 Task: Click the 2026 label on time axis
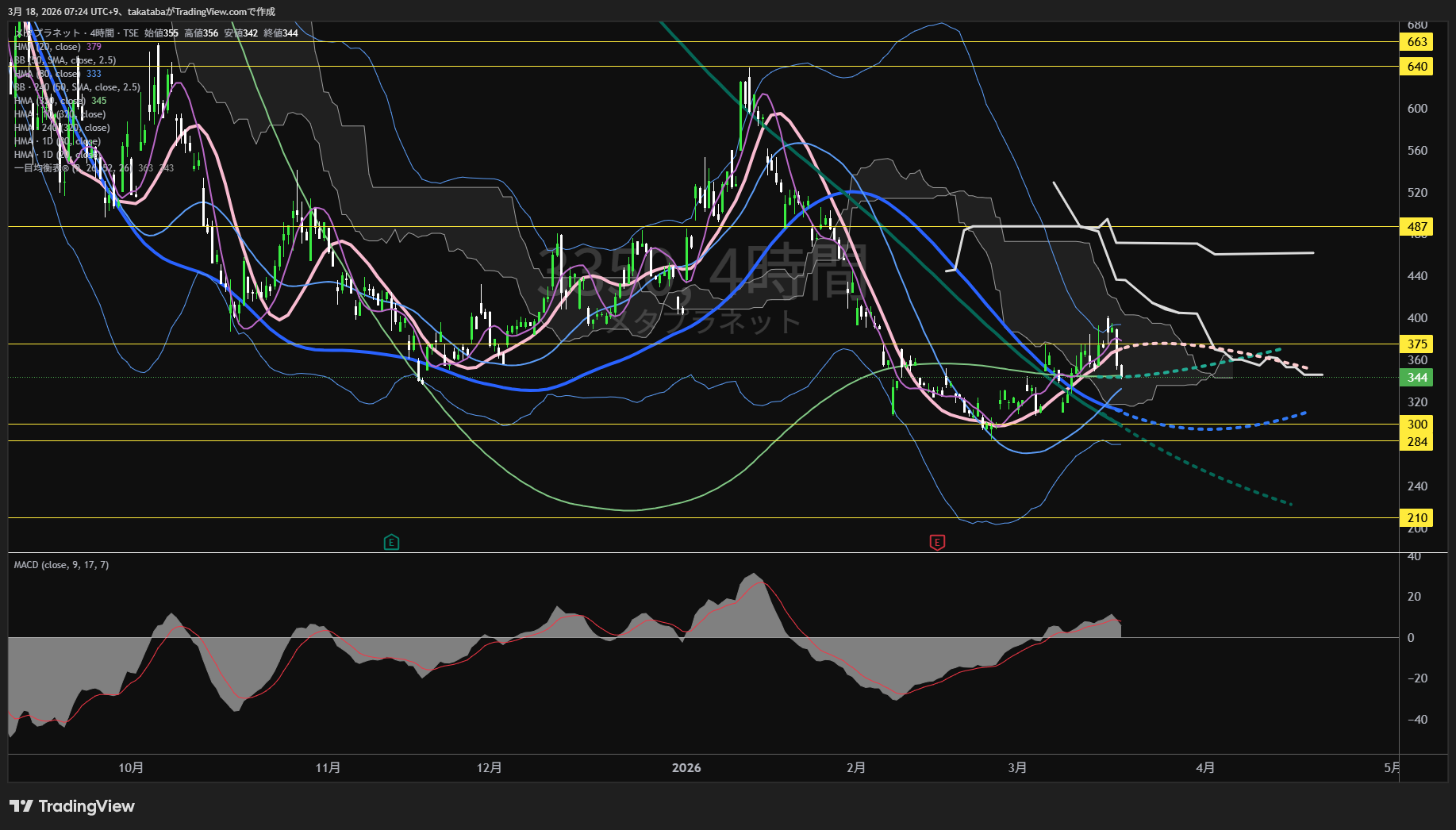686,768
